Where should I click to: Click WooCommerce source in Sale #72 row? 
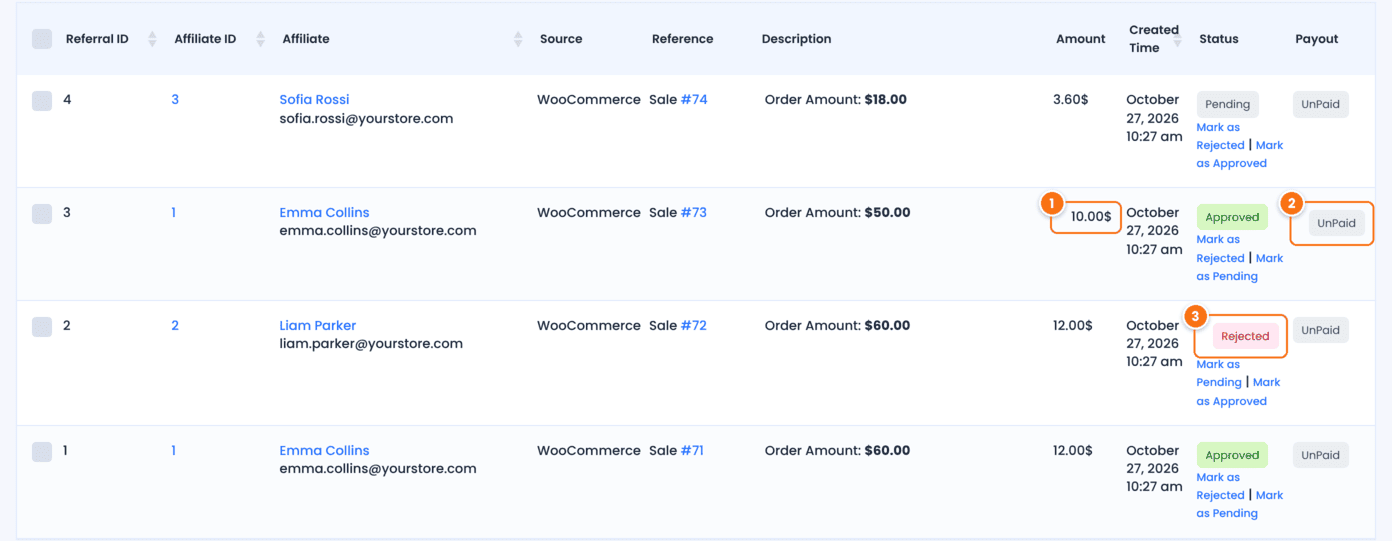(589, 325)
